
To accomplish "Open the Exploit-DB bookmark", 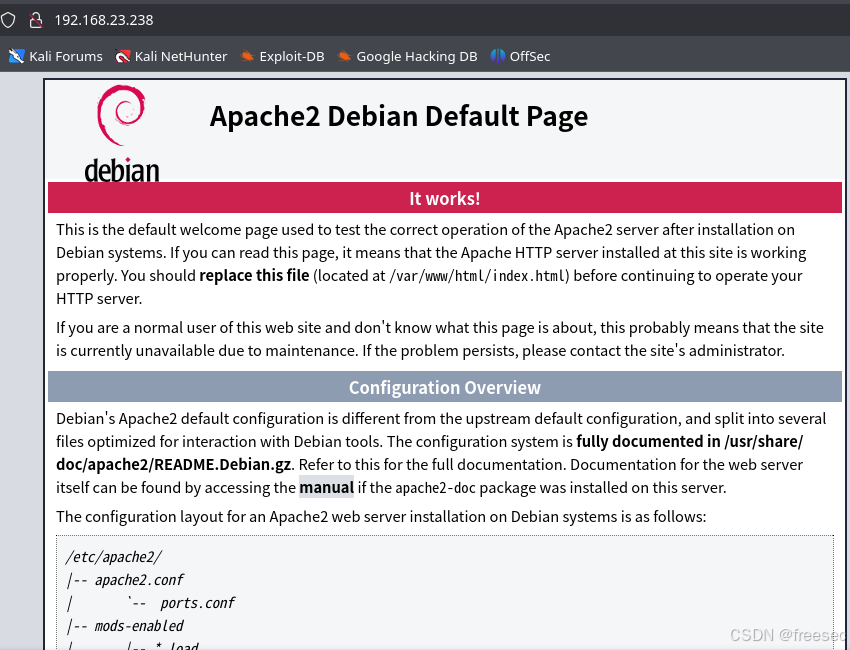I will click(282, 56).
